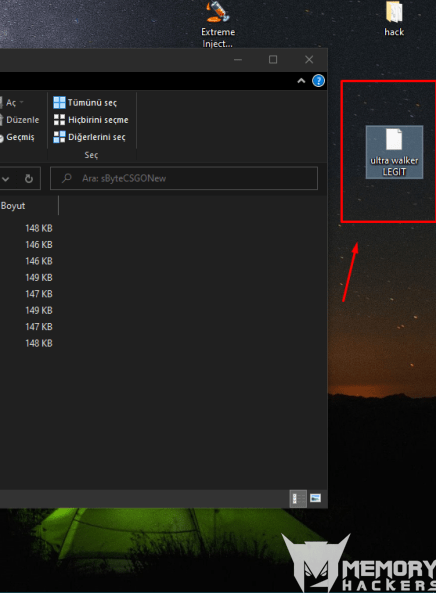
Task: Select the ultra walker LEGIT file
Action: point(394,152)
